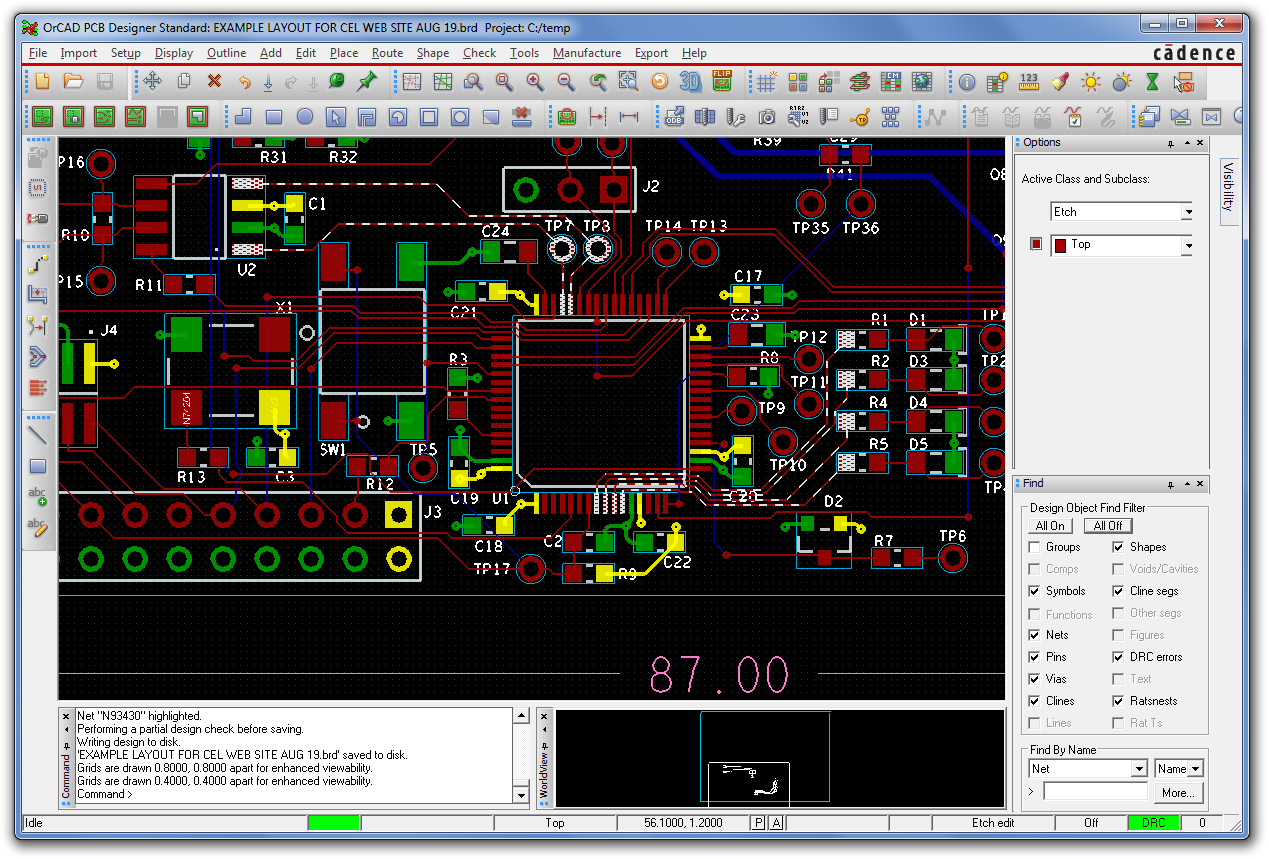Select the add line tool in left sidebar
The image size is (1269, 859).
pos(38,435)
